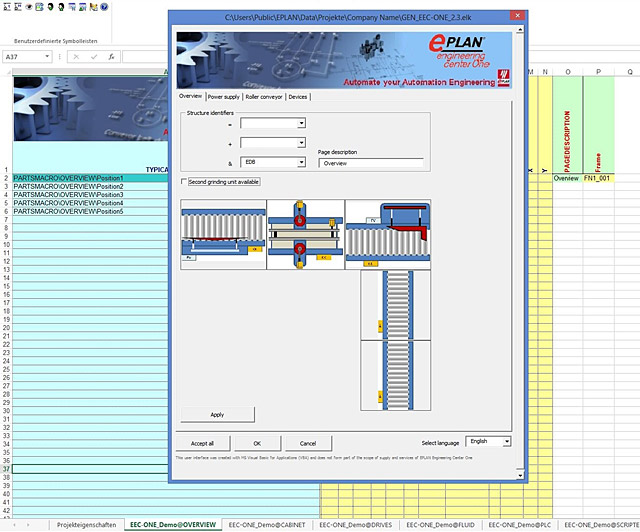Click the next sheet navigation arrow

(28, 525)
